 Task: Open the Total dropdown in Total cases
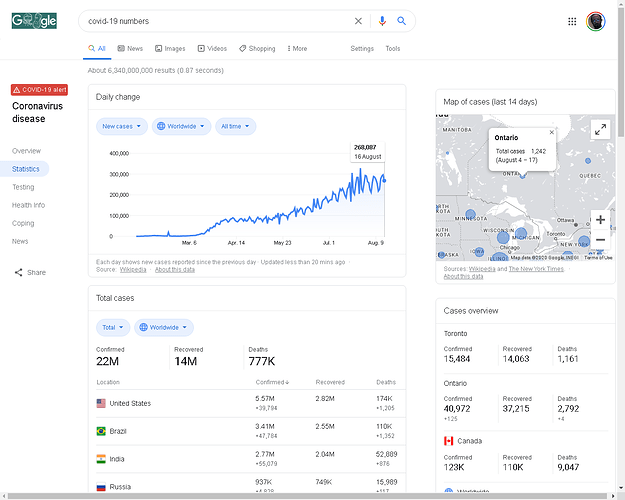pos(113,327)
